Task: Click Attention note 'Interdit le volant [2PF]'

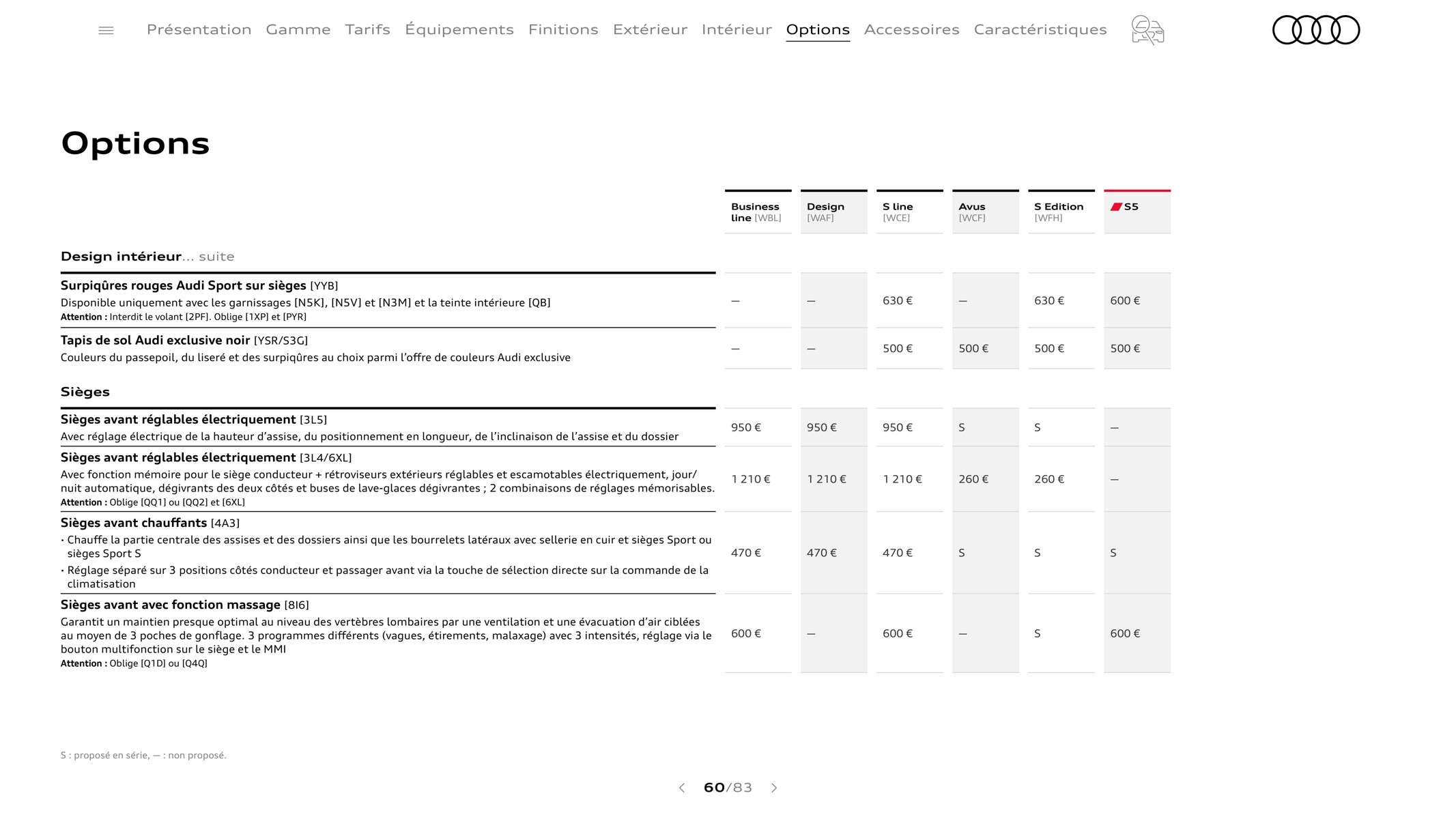Action: click(184, 317)
